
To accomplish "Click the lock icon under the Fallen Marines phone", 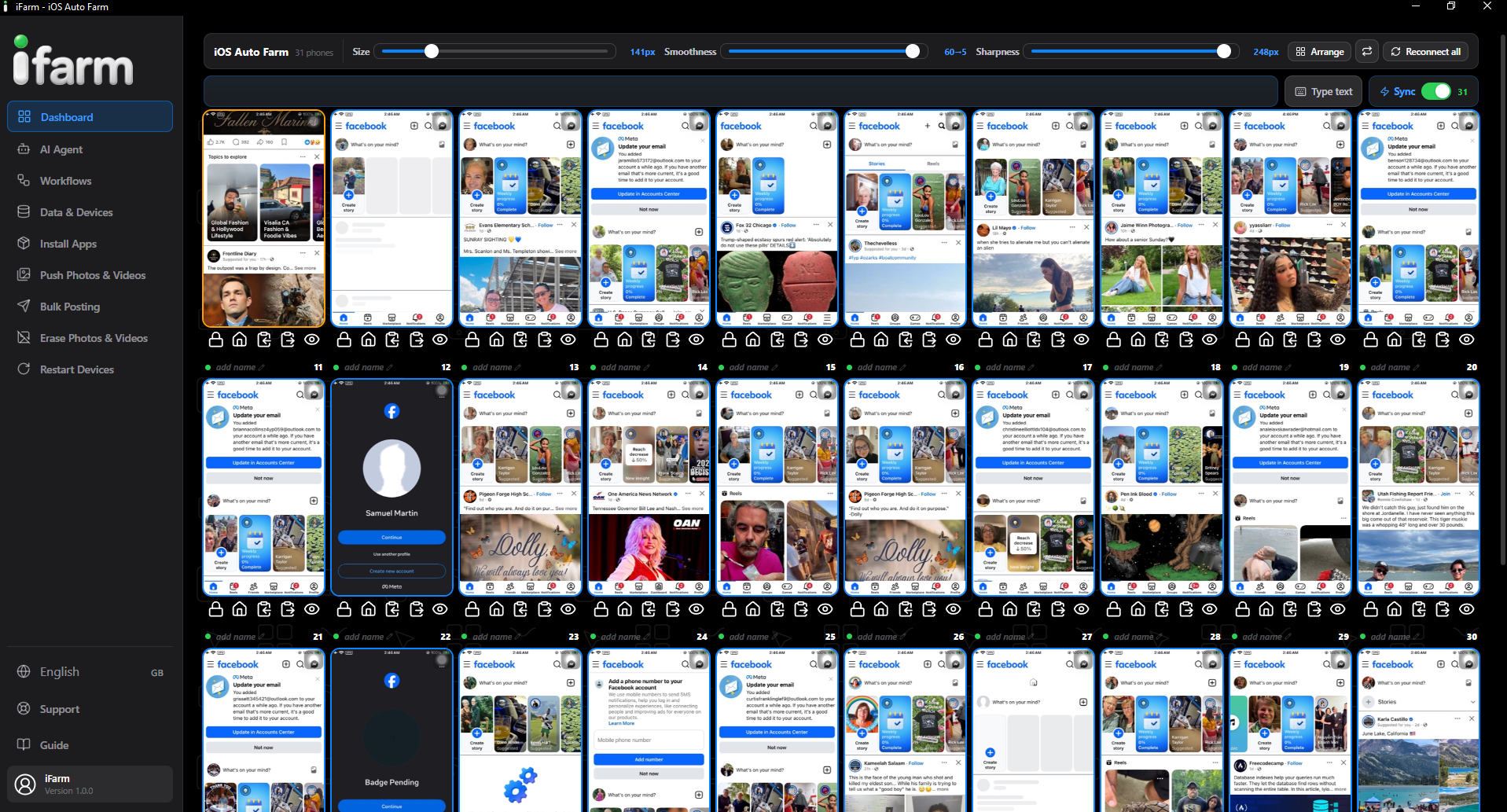I will [x=215, y=340].
